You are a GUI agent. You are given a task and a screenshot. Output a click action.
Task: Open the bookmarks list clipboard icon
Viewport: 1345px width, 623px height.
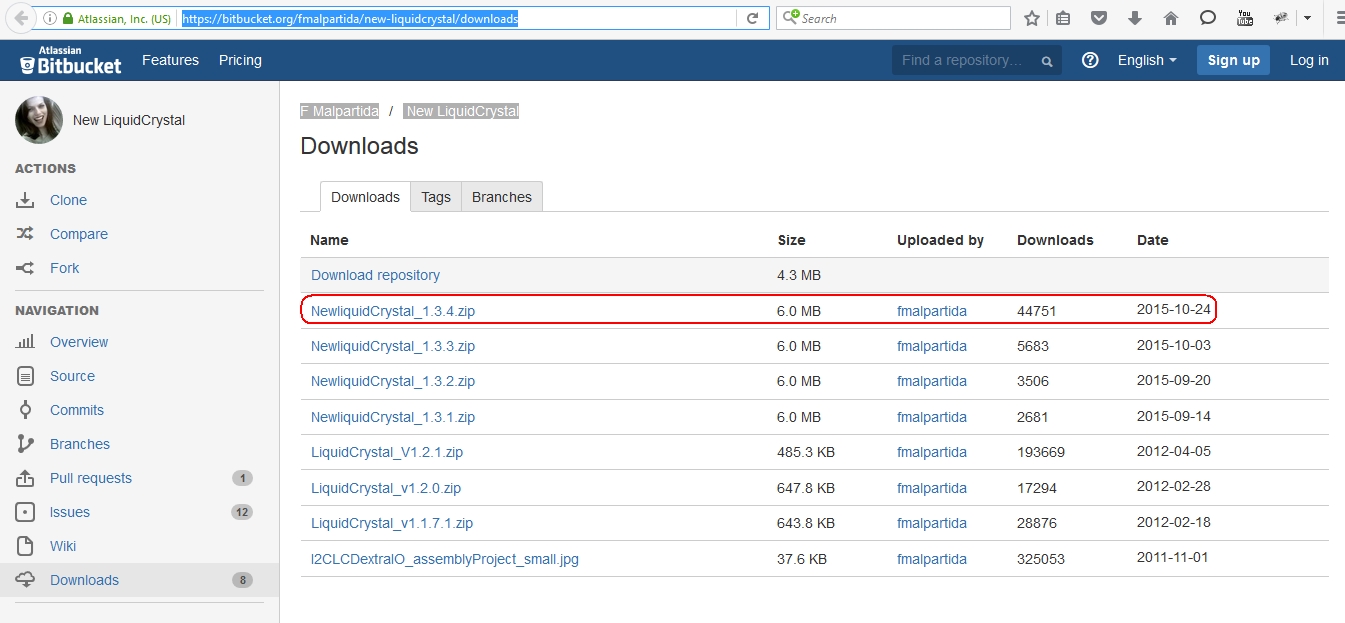(1063, 18)
